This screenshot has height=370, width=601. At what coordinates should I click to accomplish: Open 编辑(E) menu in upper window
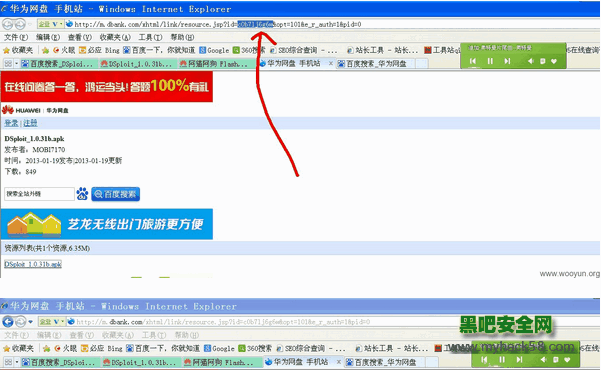[x=48, y=37]
